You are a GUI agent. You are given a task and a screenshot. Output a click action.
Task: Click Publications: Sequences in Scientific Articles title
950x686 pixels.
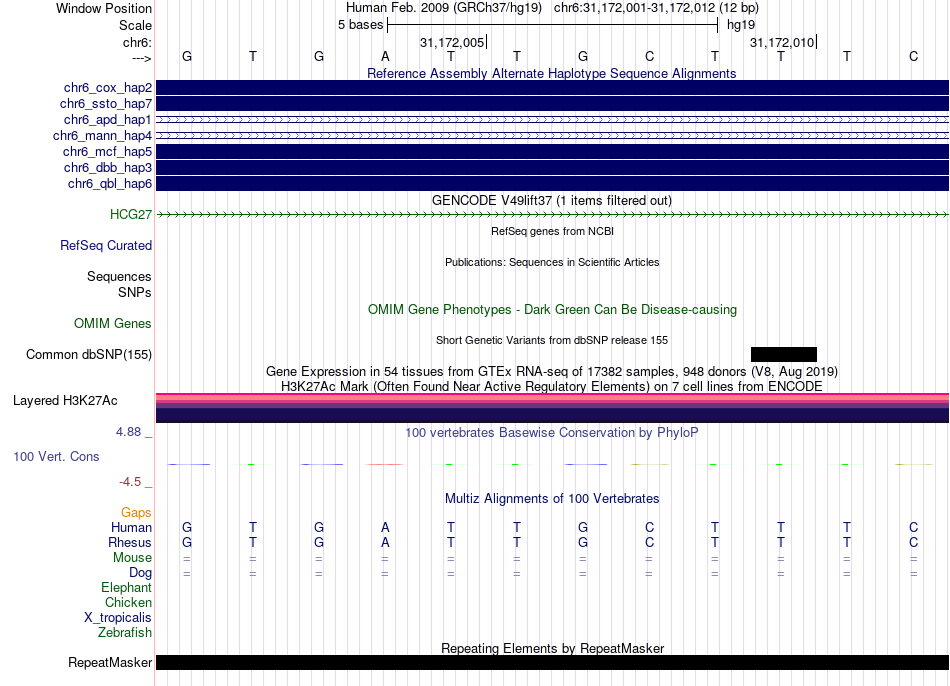[x=552, y=262]
